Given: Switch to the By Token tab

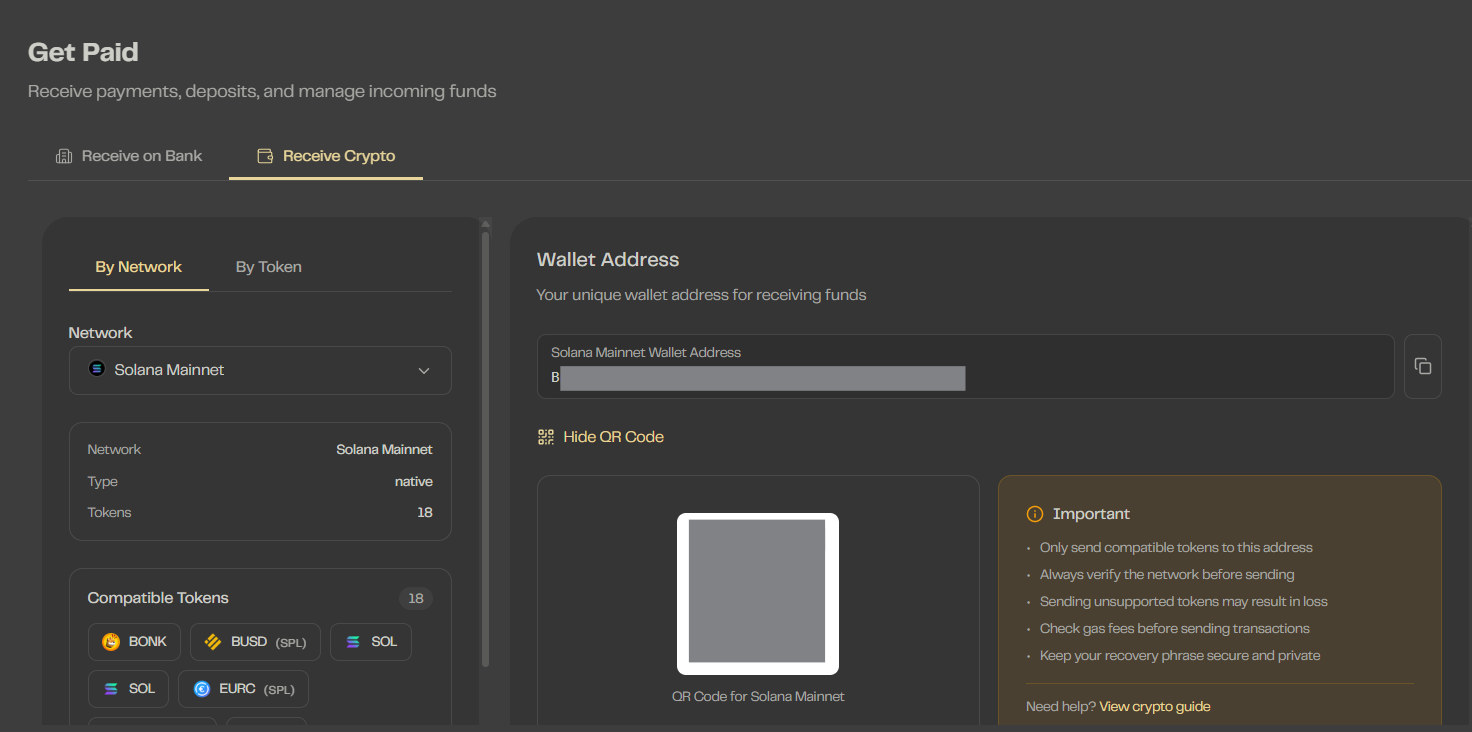Looking at the screenshot, I should [x=268, y=267].
